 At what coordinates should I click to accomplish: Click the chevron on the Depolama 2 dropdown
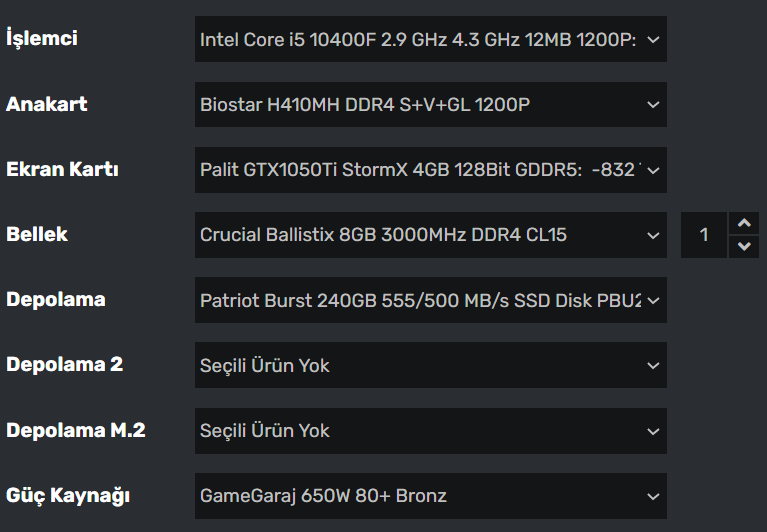[653, 365]
